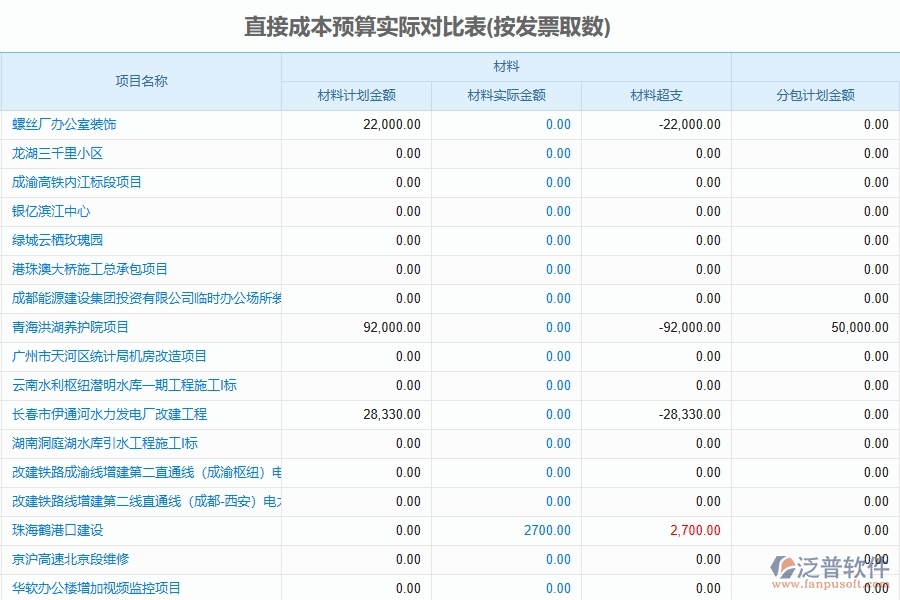The height and width of the screenshot is (600, 900).
Task: Select the 项目名称 column header
Action: coord(142,81)
